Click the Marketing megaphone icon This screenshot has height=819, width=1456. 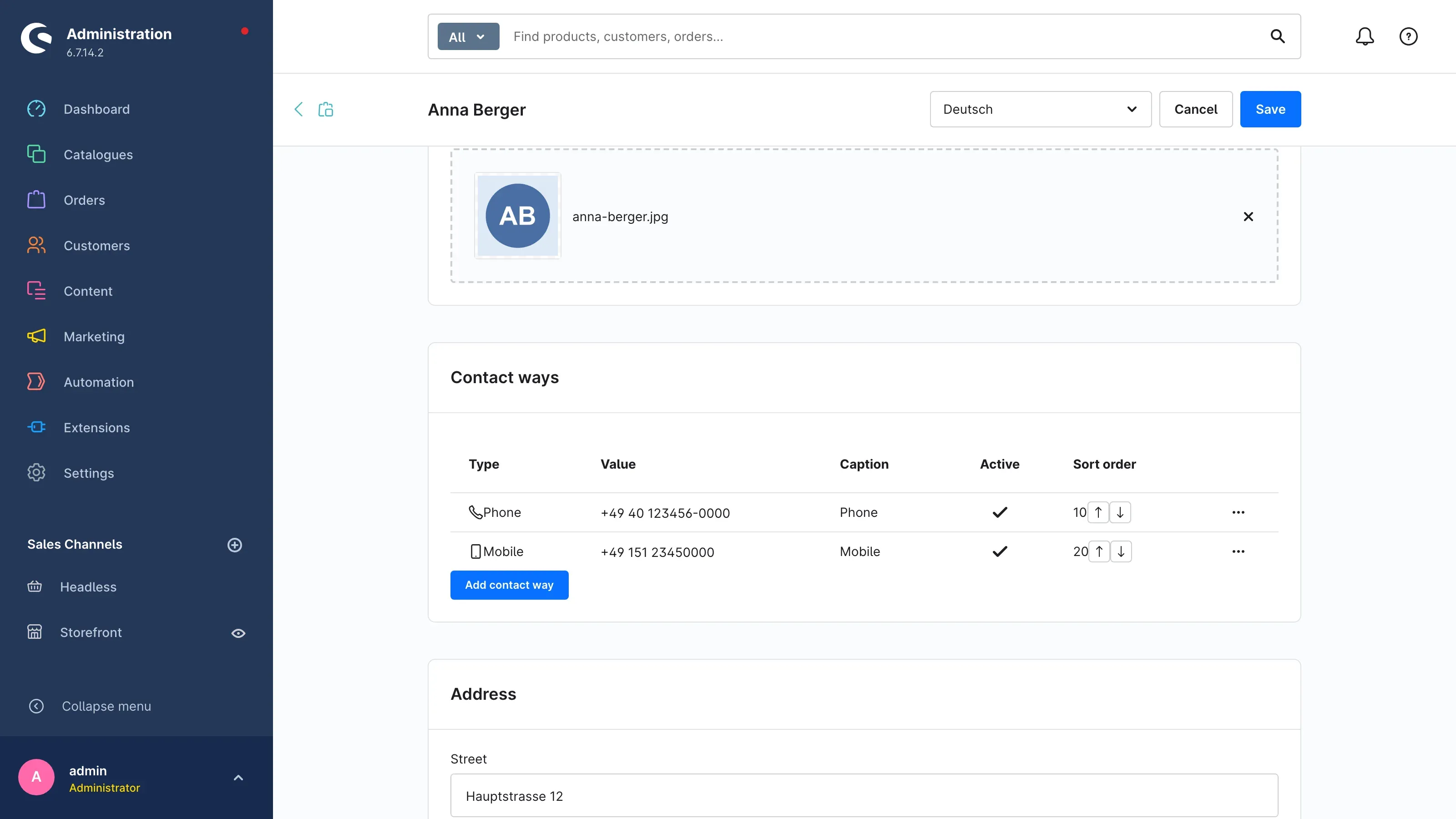tap(36, 336)
